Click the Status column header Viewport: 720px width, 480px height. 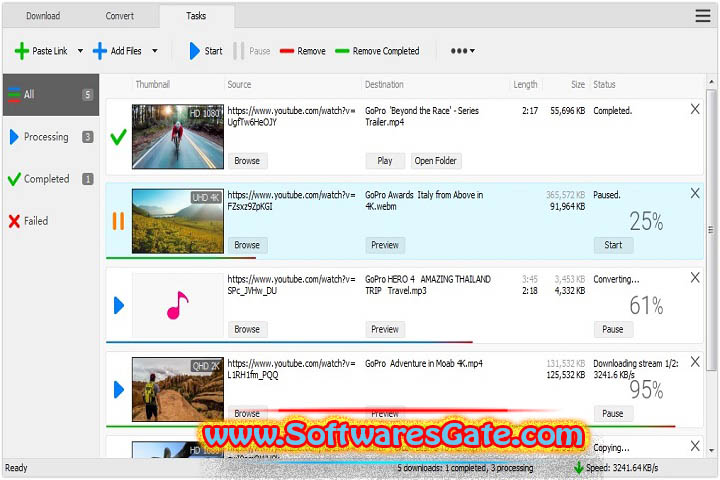(604, 85)
